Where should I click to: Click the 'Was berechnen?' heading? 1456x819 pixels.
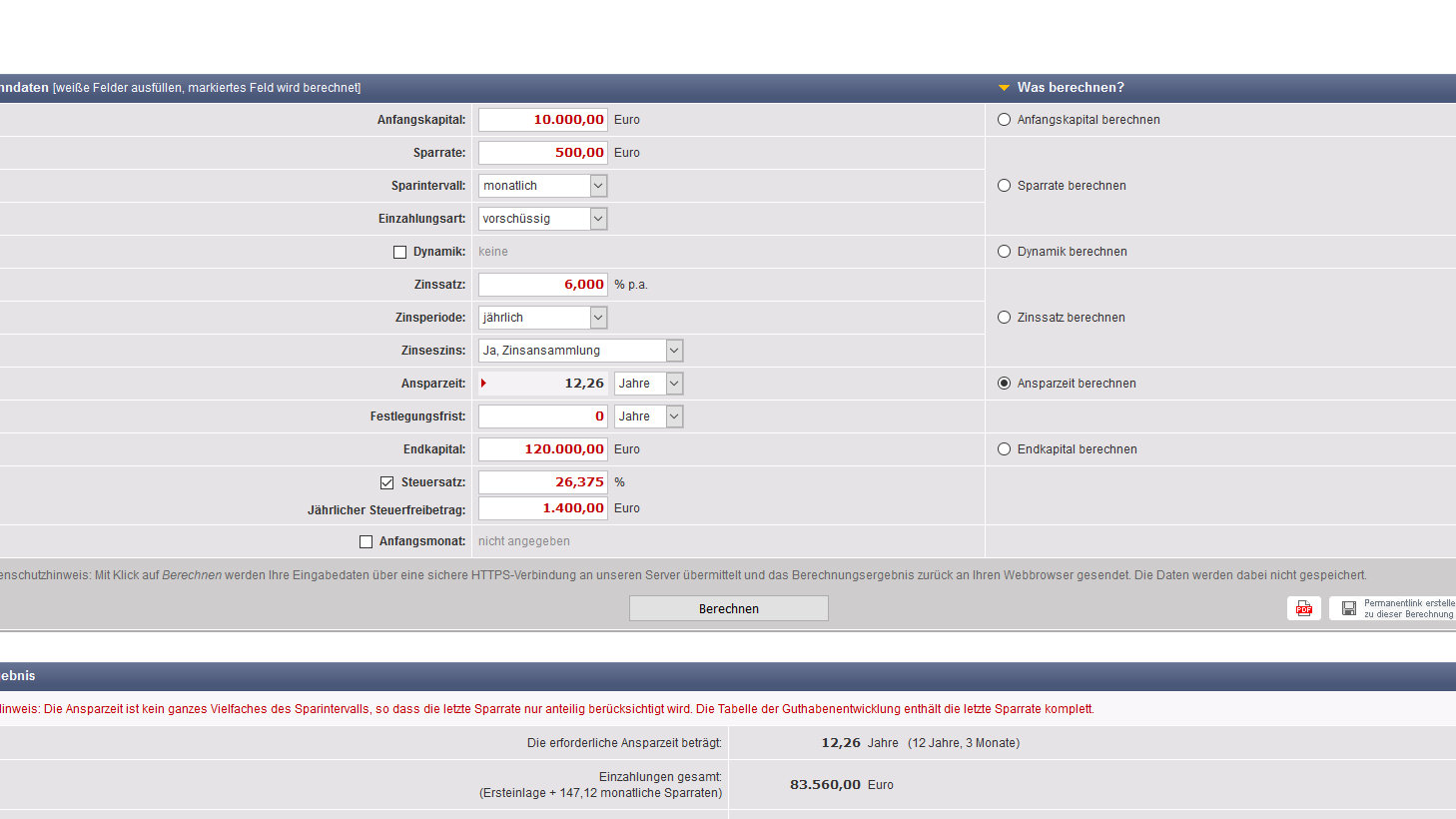click(x=1071, y=88)
